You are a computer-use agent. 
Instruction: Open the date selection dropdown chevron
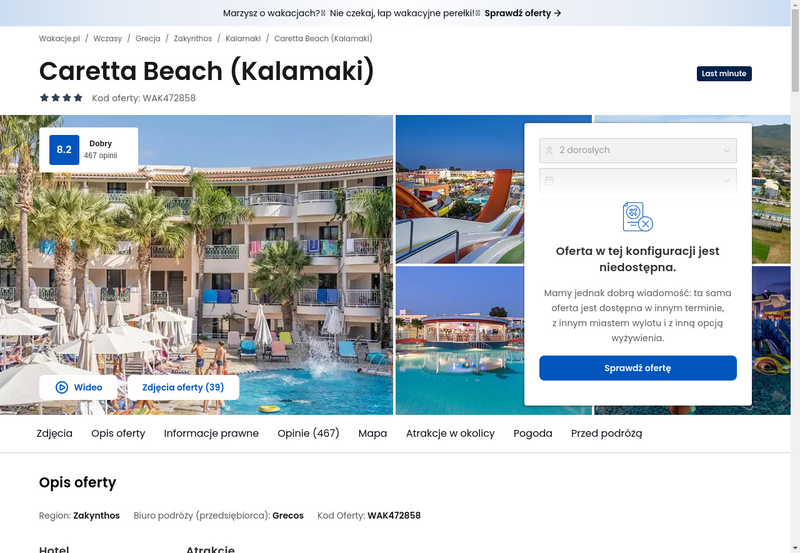click(727, 181)
